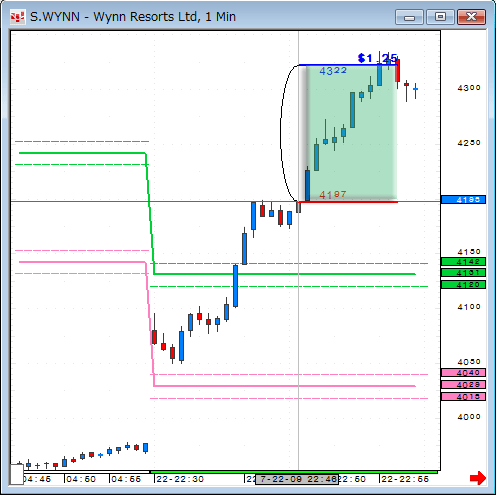Image resolution: width=496 pixels, height=495 pixels.
Task: Click the green 4142 price label
Action: [463, 262]
